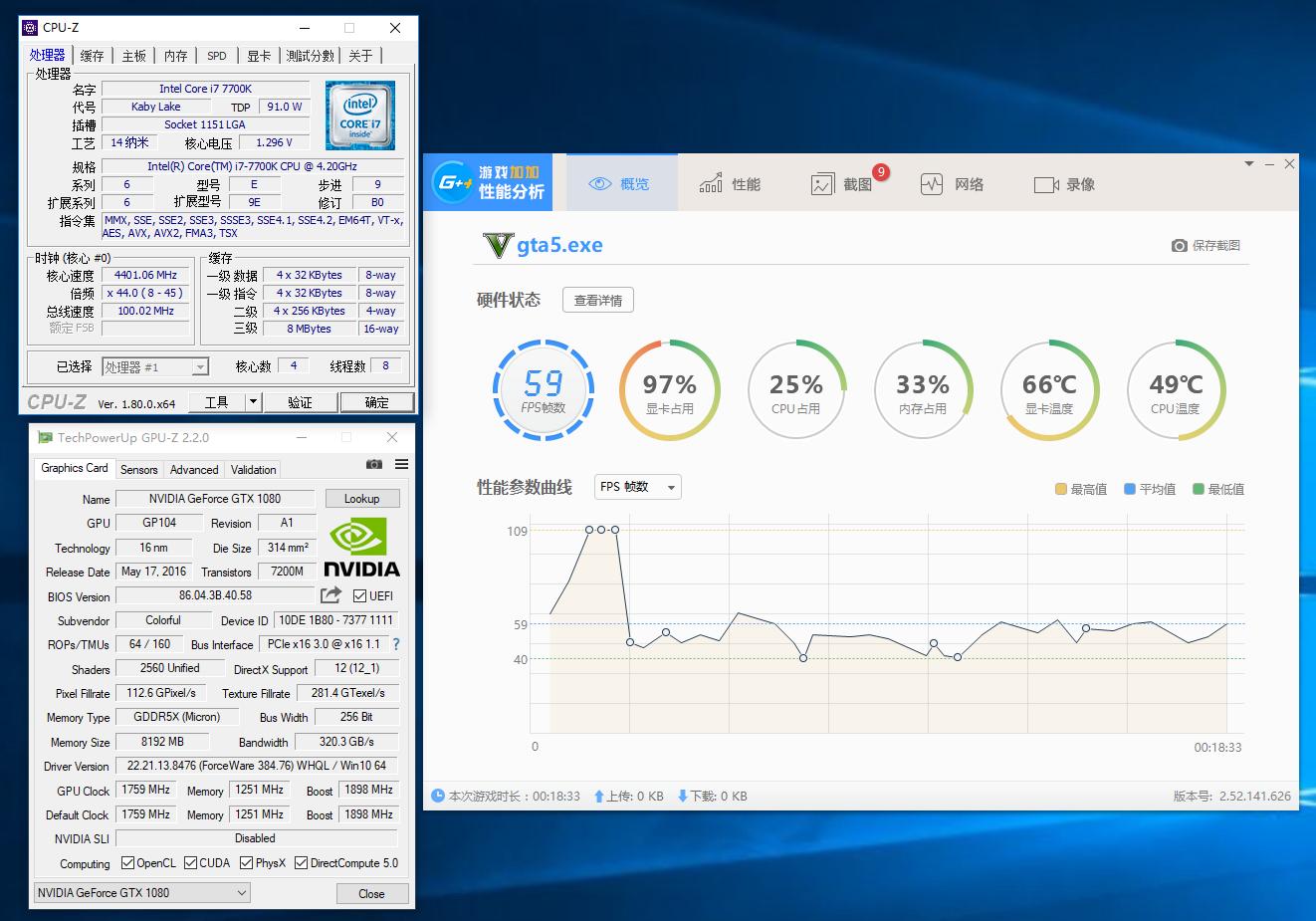Open the 录像 recording tab
The image size is (1316, 921).
(x=1065, y=184)
